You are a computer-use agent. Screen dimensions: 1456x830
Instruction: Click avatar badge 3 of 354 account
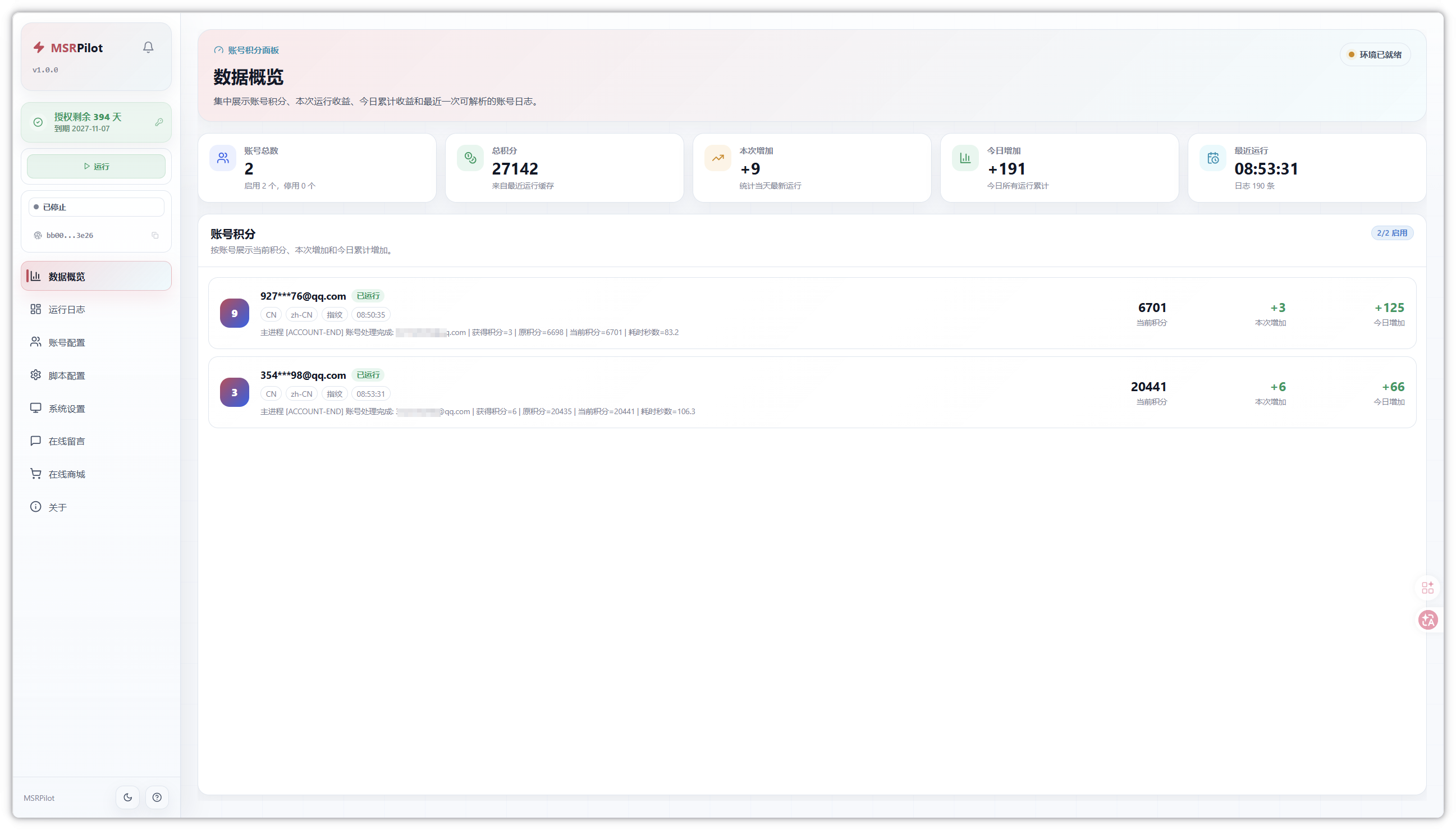click(234, 392)
